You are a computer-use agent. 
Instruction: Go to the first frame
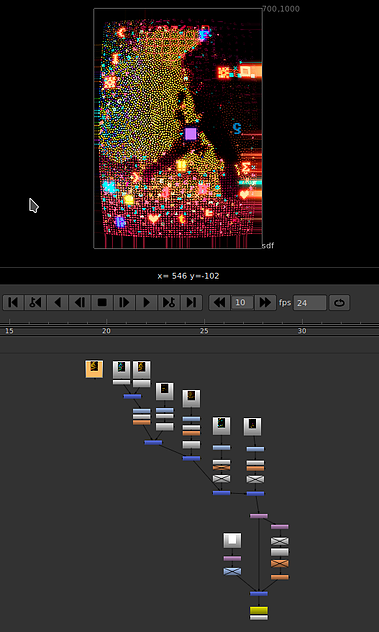pyautogui.click(x=14, y=302)
